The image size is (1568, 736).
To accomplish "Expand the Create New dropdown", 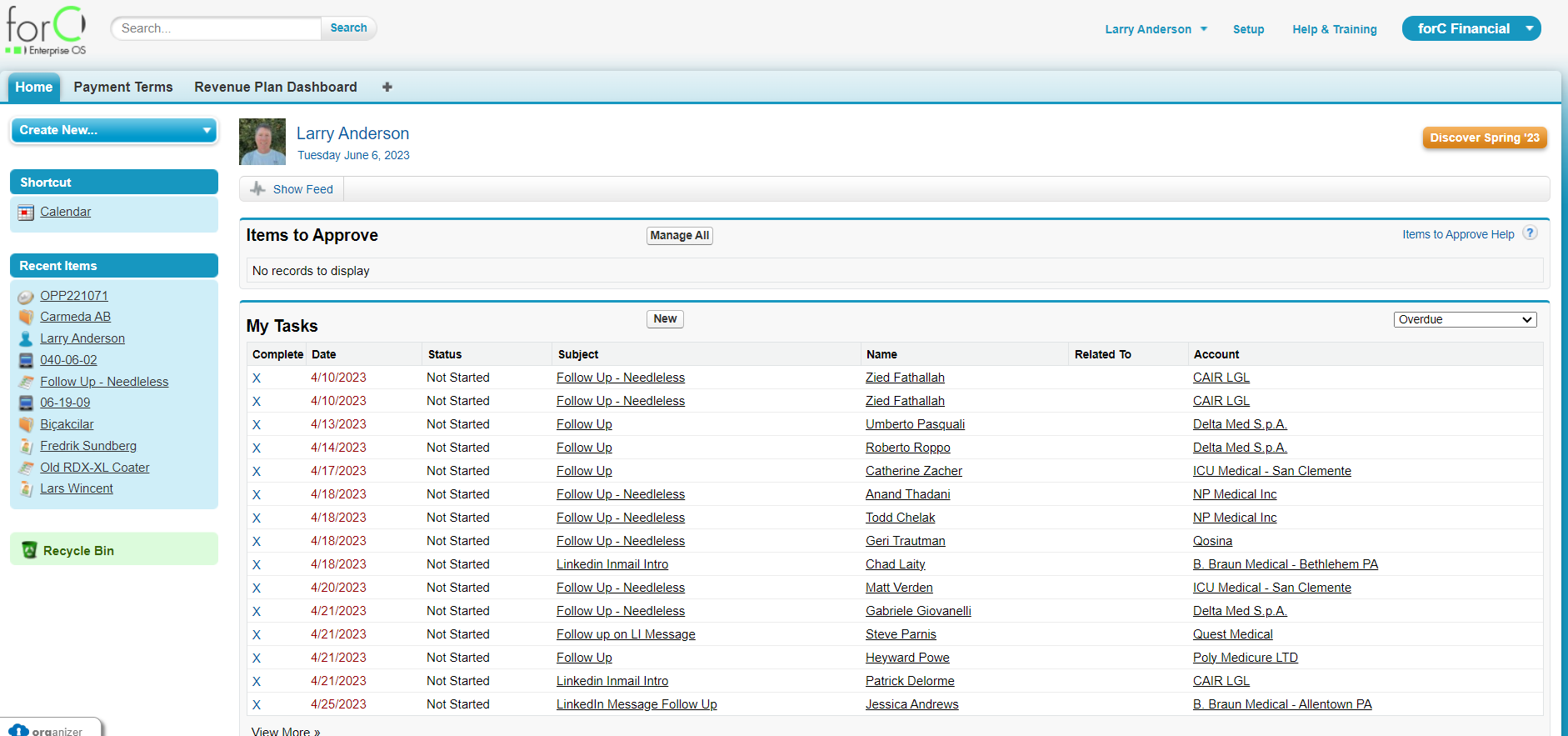I will (114, 130).
